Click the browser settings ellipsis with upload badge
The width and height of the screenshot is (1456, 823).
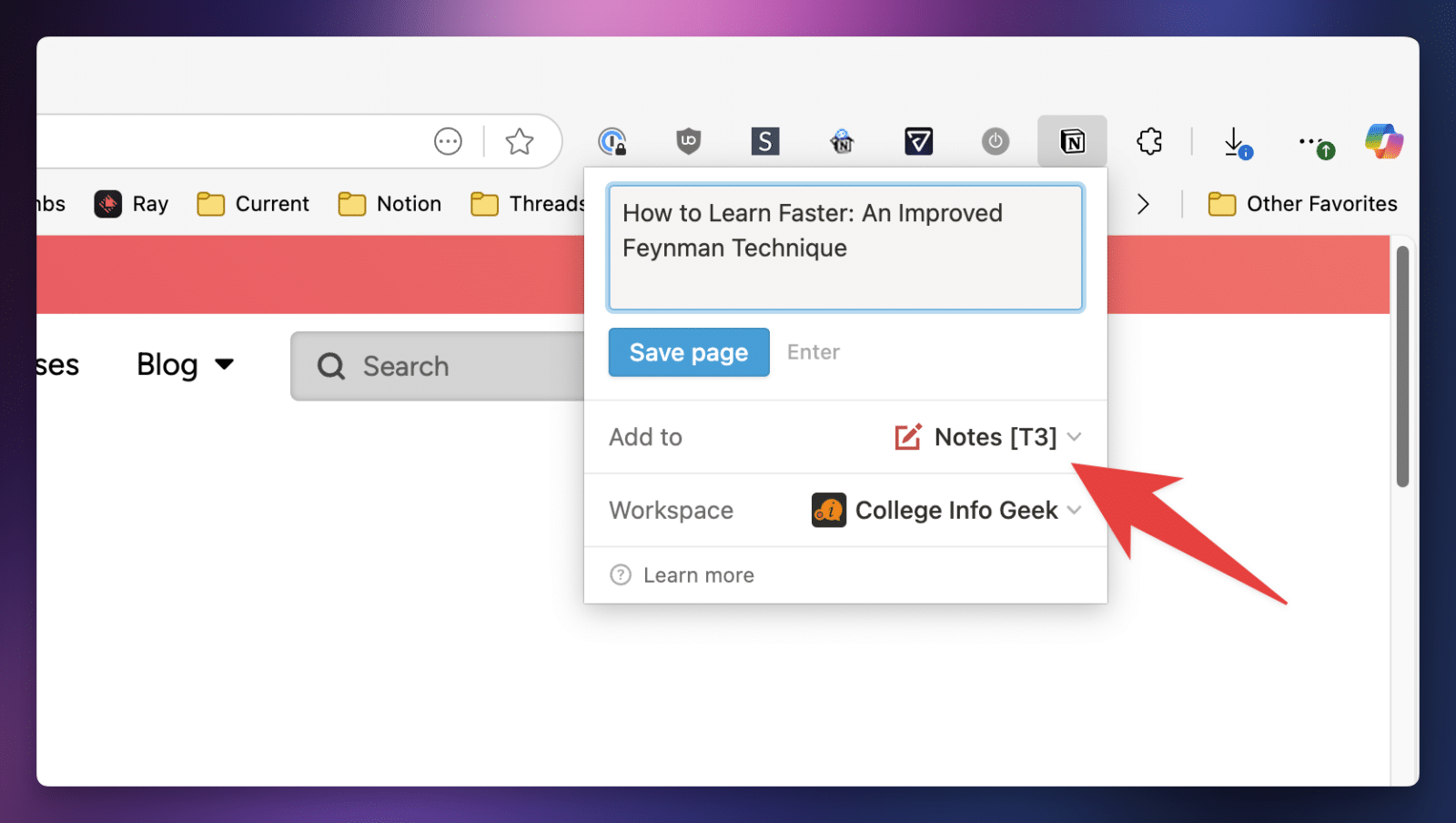(x=1313, y=141)
